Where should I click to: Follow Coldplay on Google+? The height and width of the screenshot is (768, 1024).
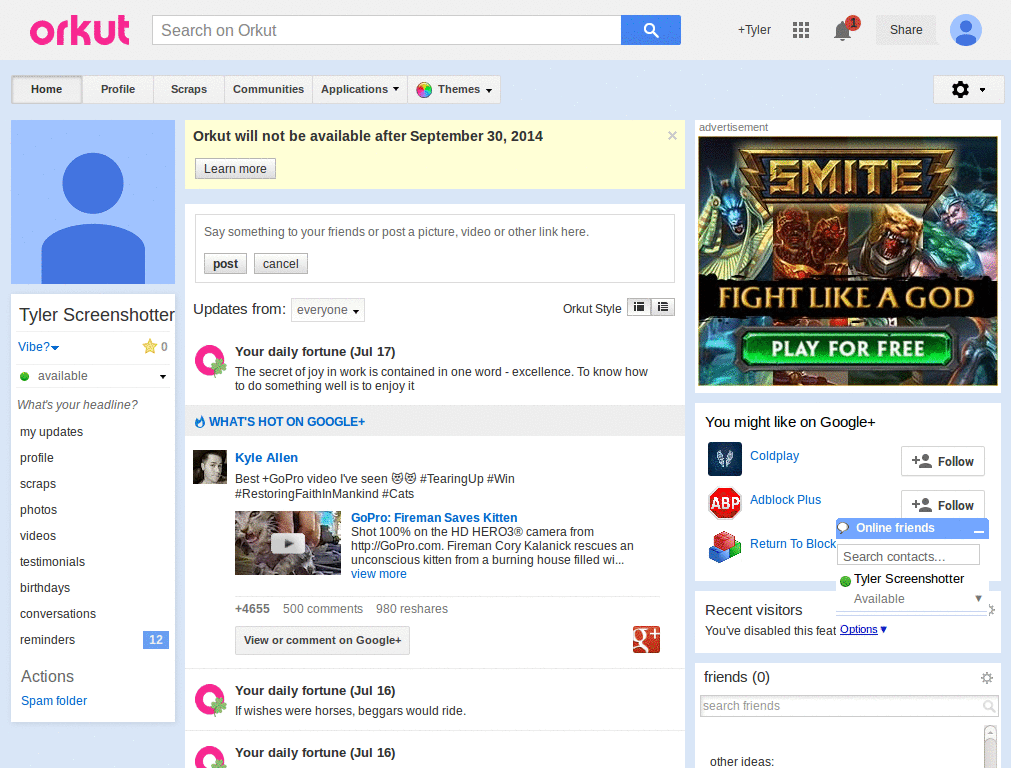(x=942, y=462)
